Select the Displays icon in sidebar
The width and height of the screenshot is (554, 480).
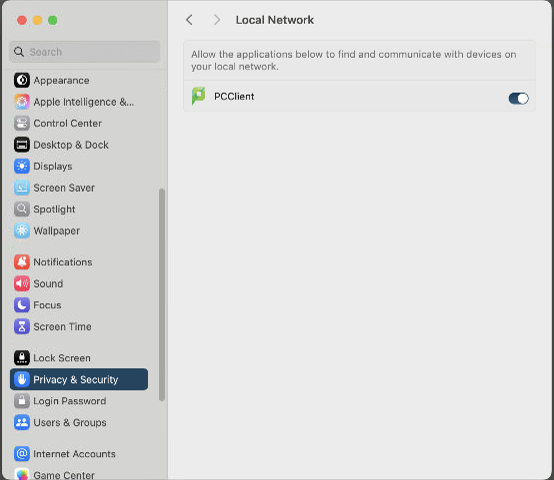coord(22,166)
